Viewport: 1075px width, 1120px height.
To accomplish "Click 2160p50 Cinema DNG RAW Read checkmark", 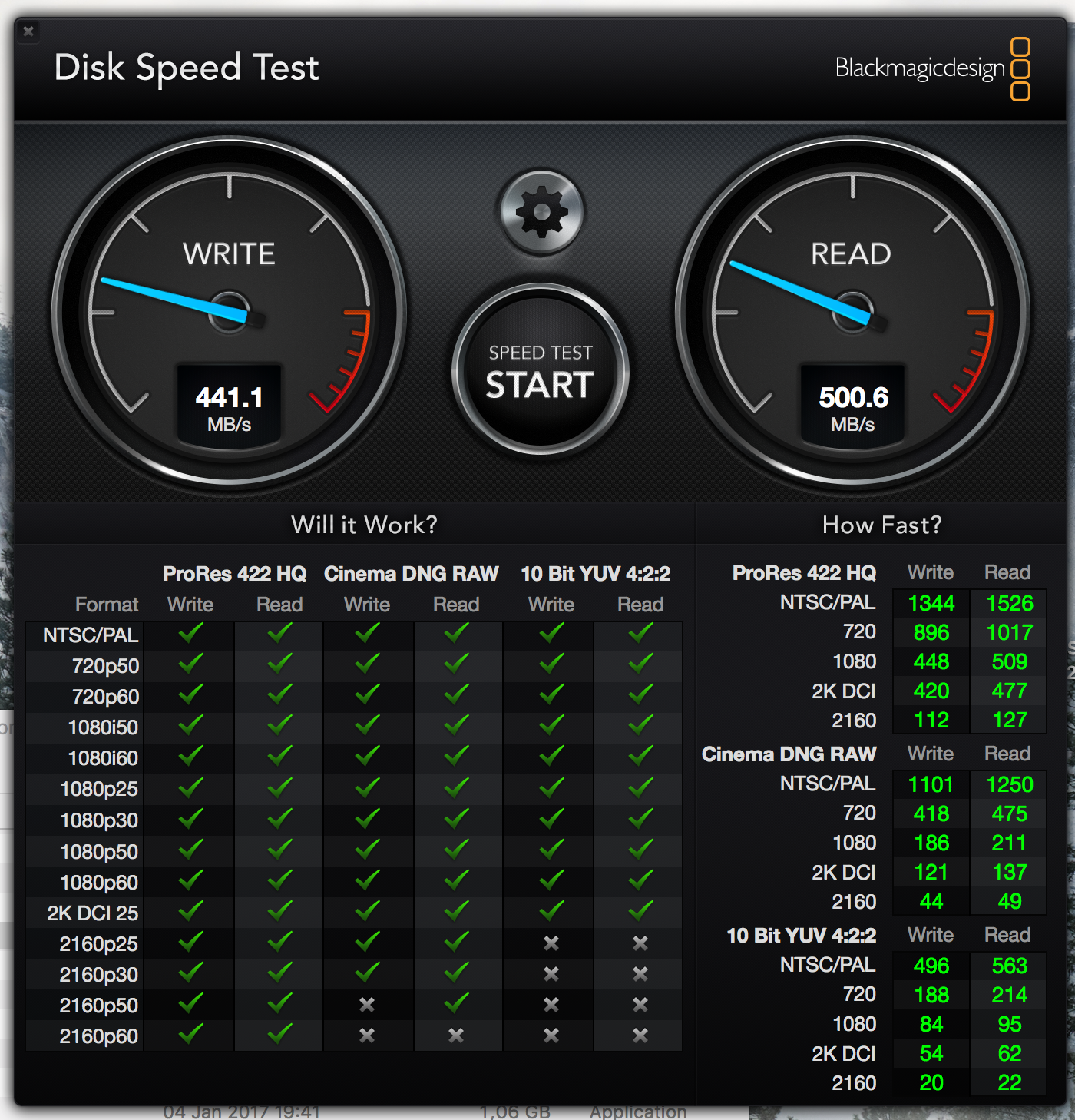I will (456, 1003).
